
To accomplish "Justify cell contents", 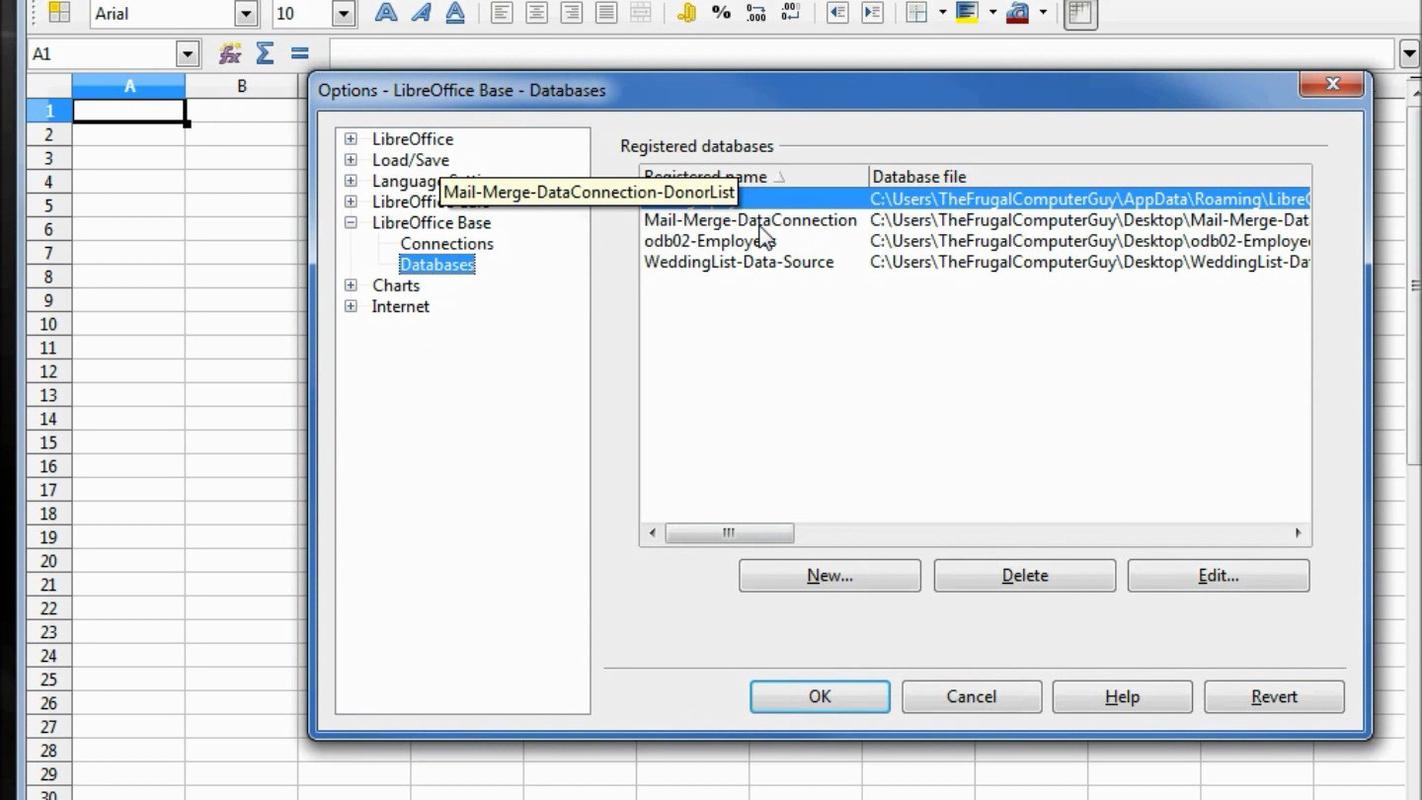I will click(606, 13).
